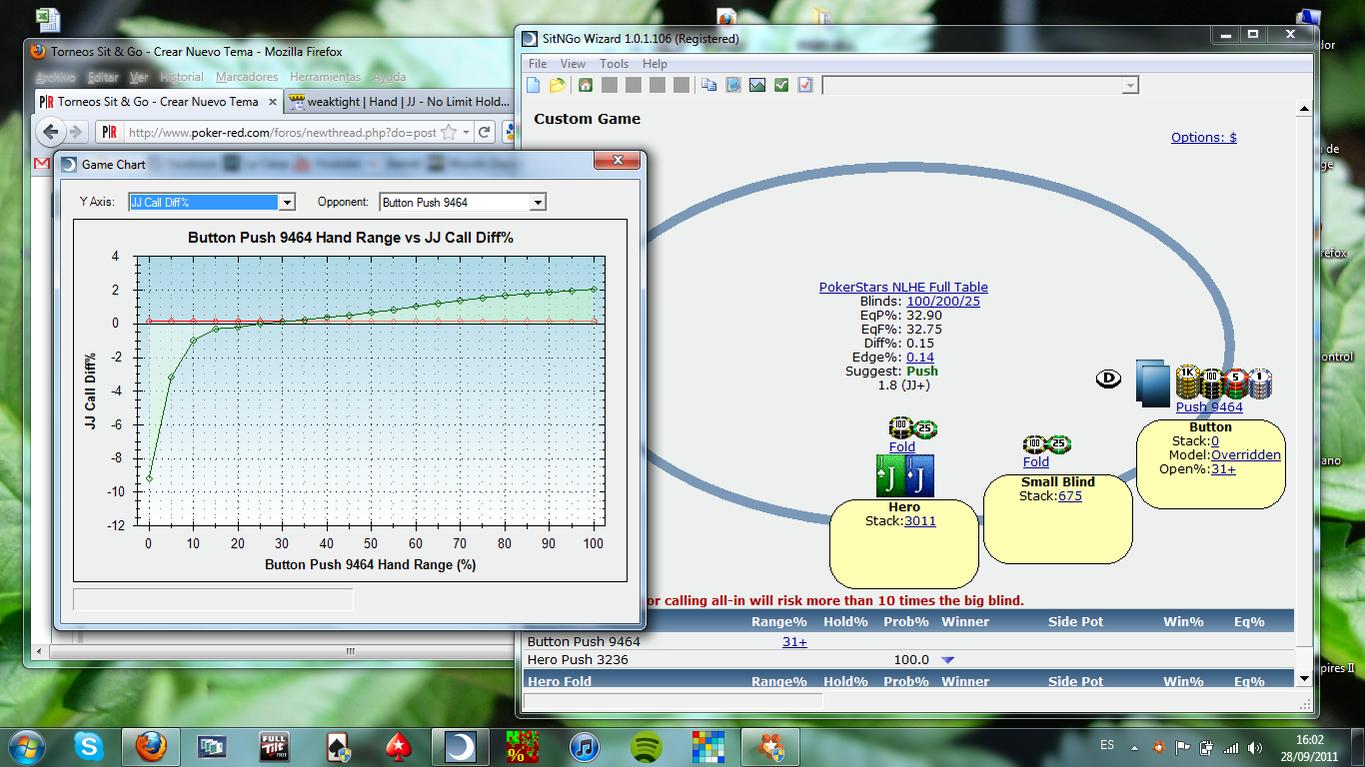Image resolution: width=1365 pixels, height=767 pixels.
Task: Click the green checkmark icon in SitNGo toolbar
Action: [781, 86]
